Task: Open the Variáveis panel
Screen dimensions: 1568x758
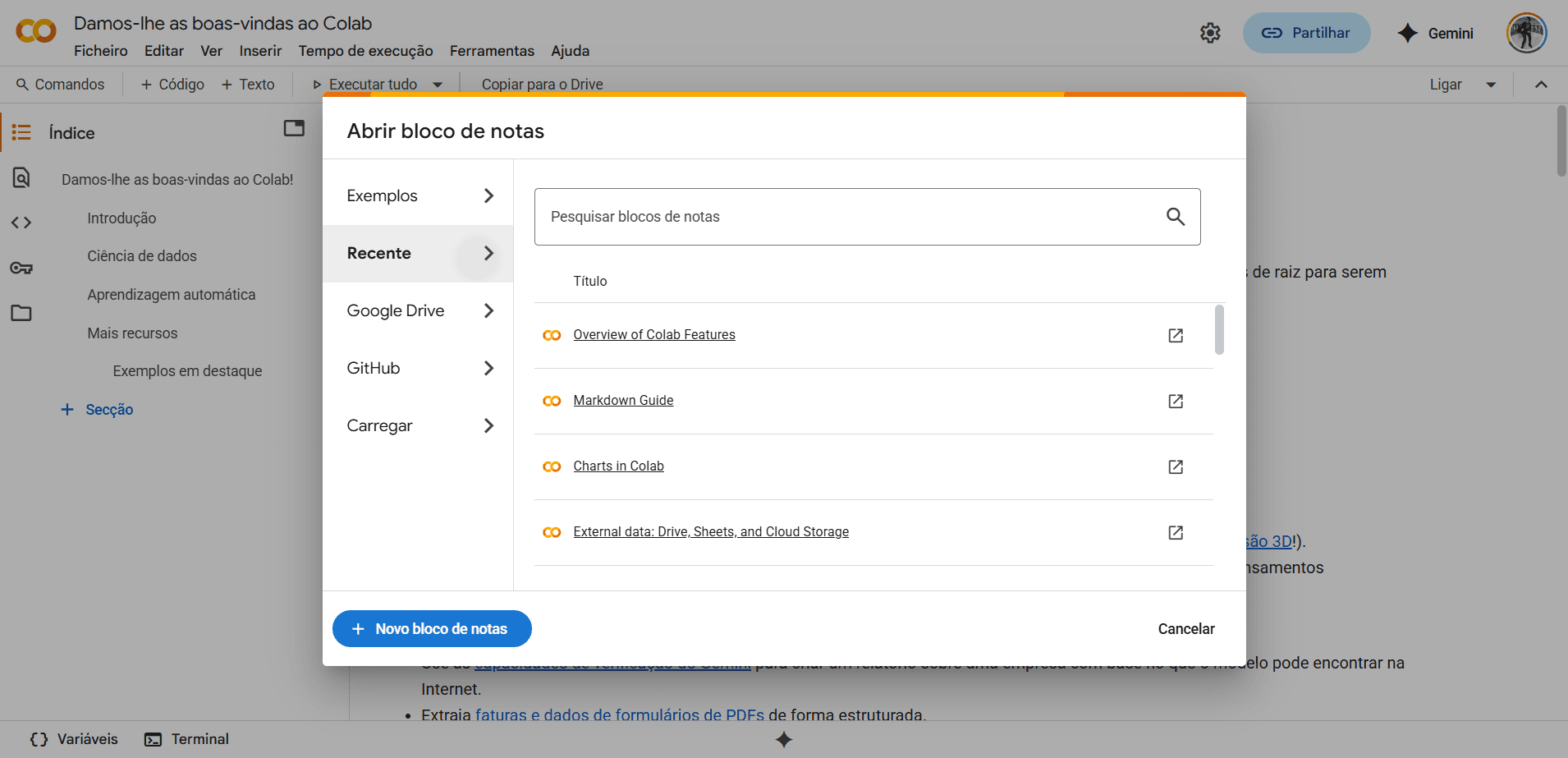Action: pyautogui.click(x=75, y=739)
